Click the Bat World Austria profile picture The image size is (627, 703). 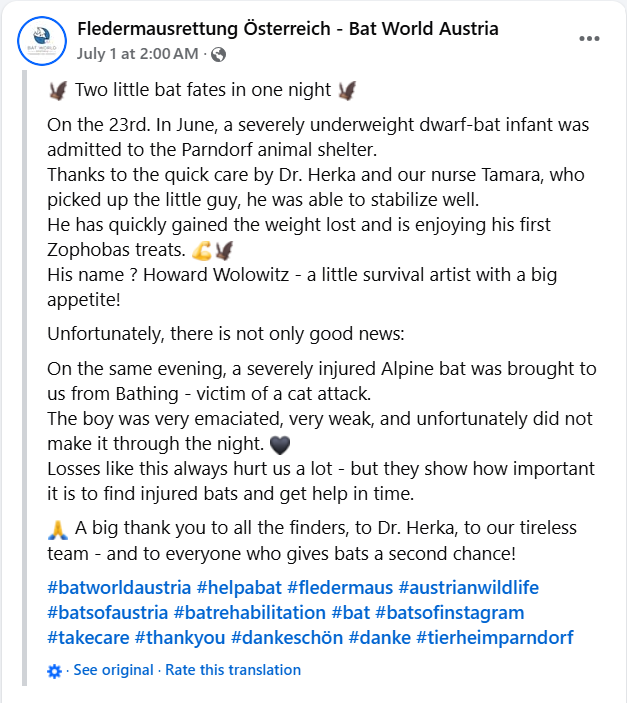coord(42,41)
